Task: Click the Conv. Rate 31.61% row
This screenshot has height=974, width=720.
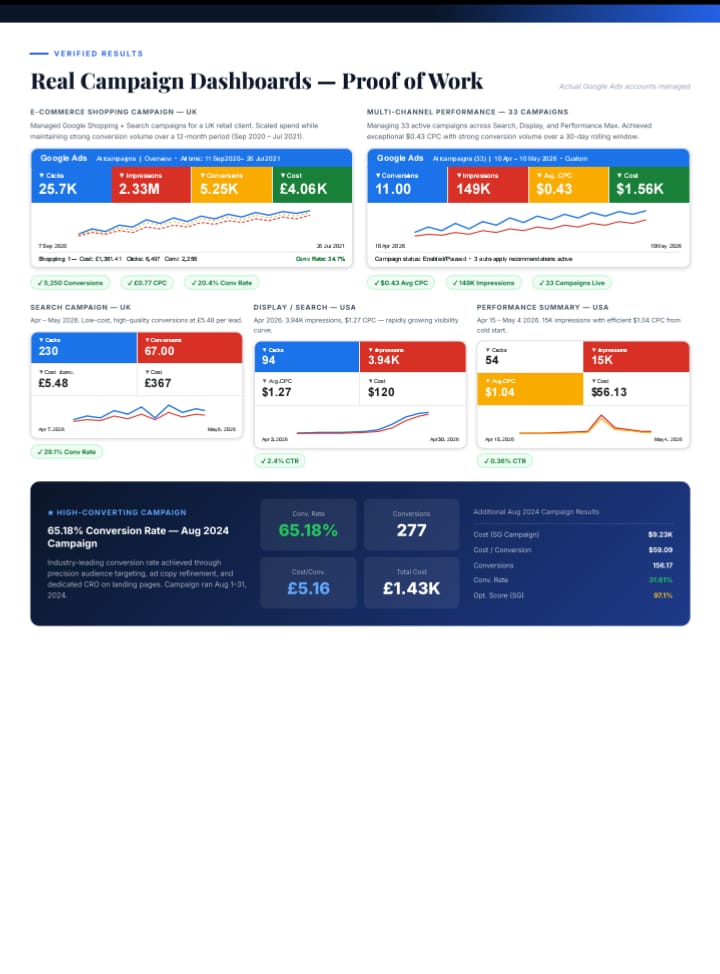Action: click(573, 580)
